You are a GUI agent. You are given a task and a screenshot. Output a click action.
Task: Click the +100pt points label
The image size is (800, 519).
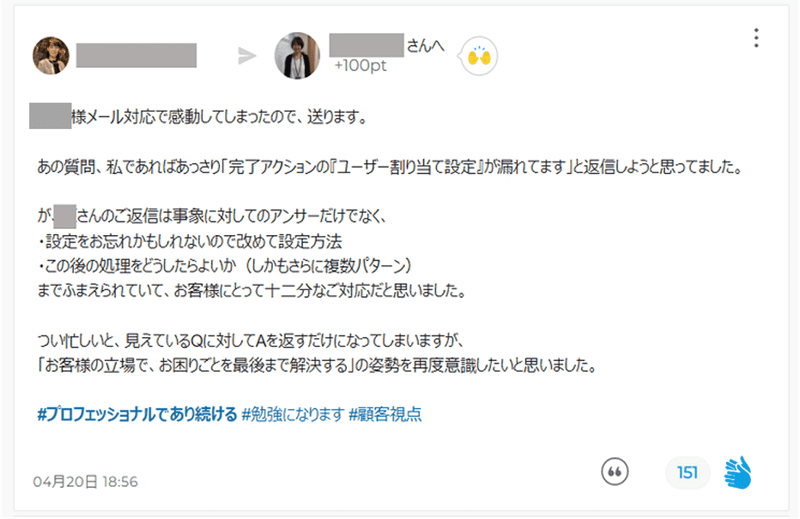coord(360,66)
